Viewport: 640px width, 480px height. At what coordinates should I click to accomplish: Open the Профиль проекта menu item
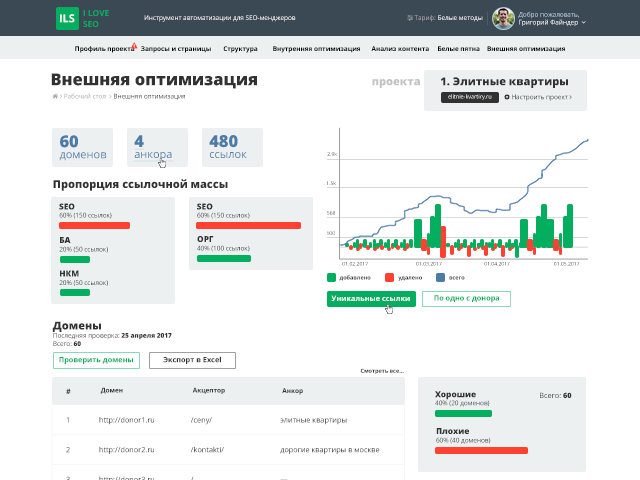click(104, 49)
